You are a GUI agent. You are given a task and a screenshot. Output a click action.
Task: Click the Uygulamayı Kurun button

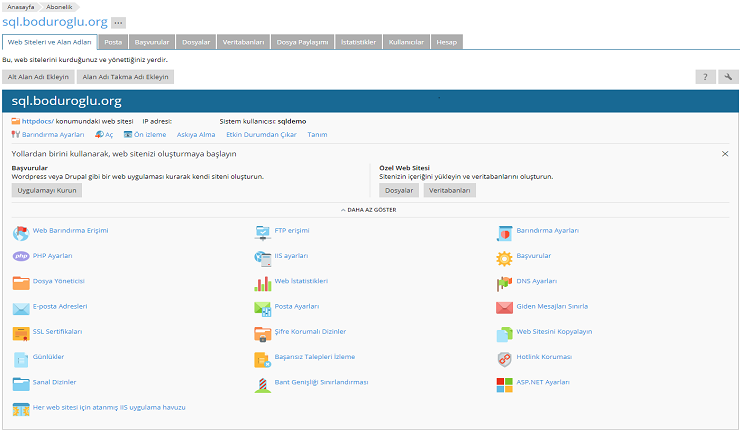[x=47, y=190]
